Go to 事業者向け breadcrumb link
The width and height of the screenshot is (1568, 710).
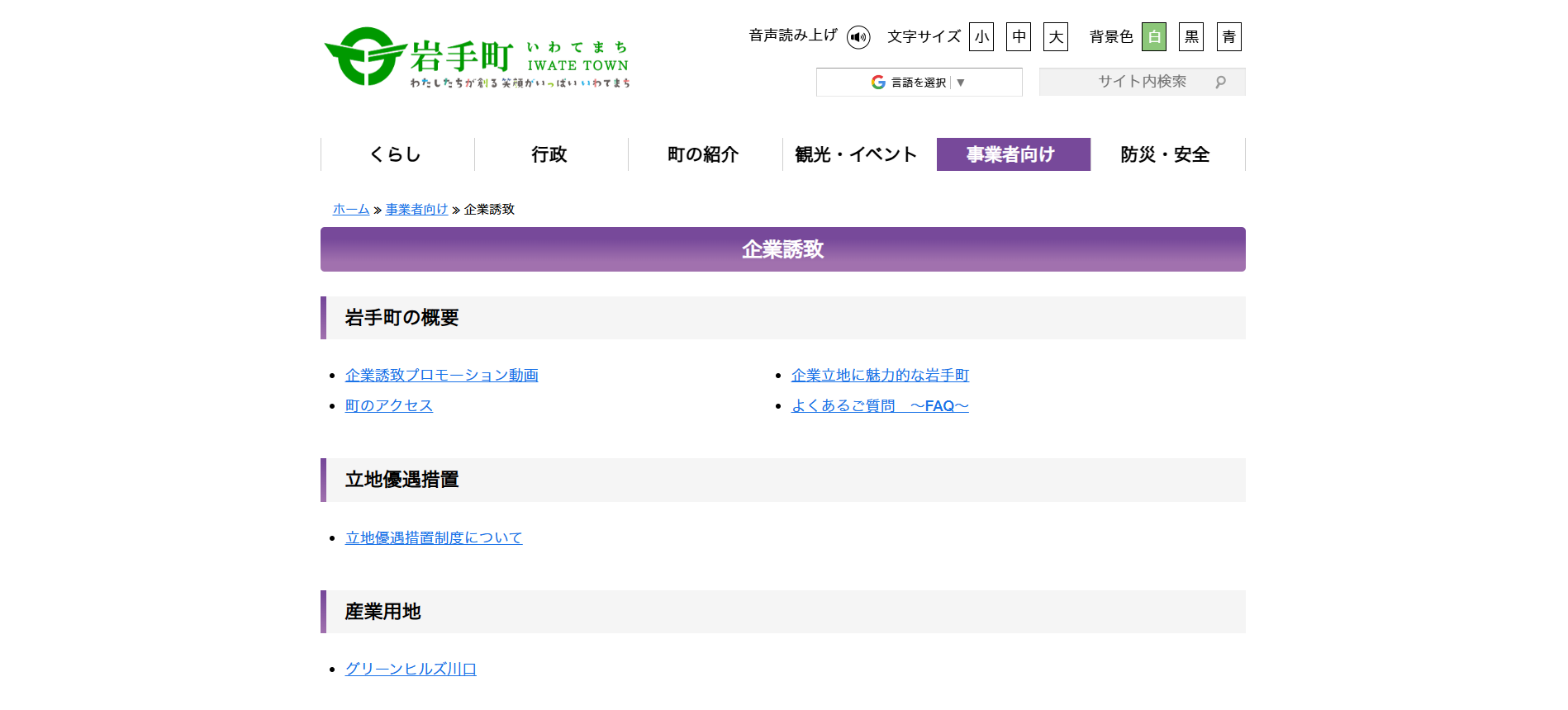[x=416, y=210]
